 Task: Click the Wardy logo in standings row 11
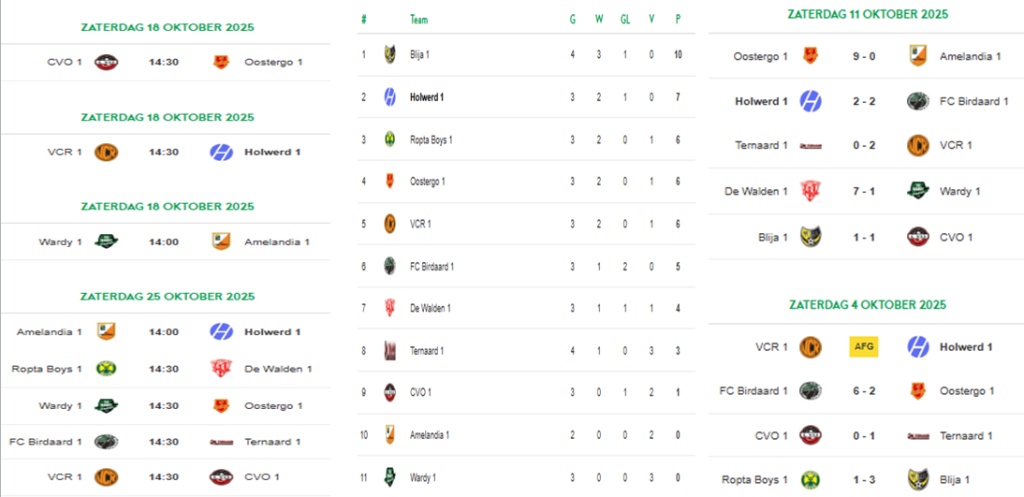[x=390, y=477]
